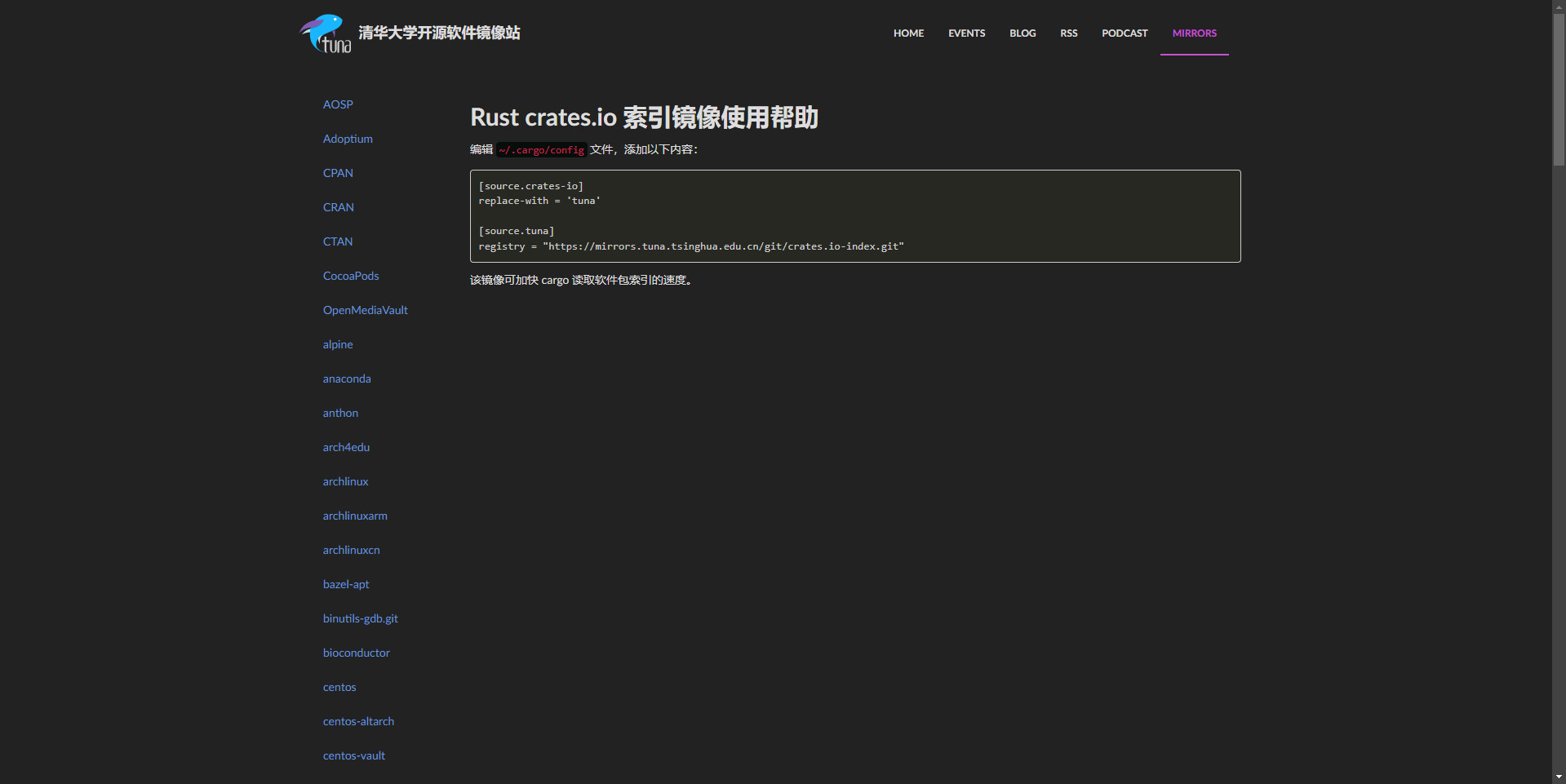Viewport: 1566px width, 784px height.
Task: Open the bazel-apt mirror help link
Action: pos(346,584)
